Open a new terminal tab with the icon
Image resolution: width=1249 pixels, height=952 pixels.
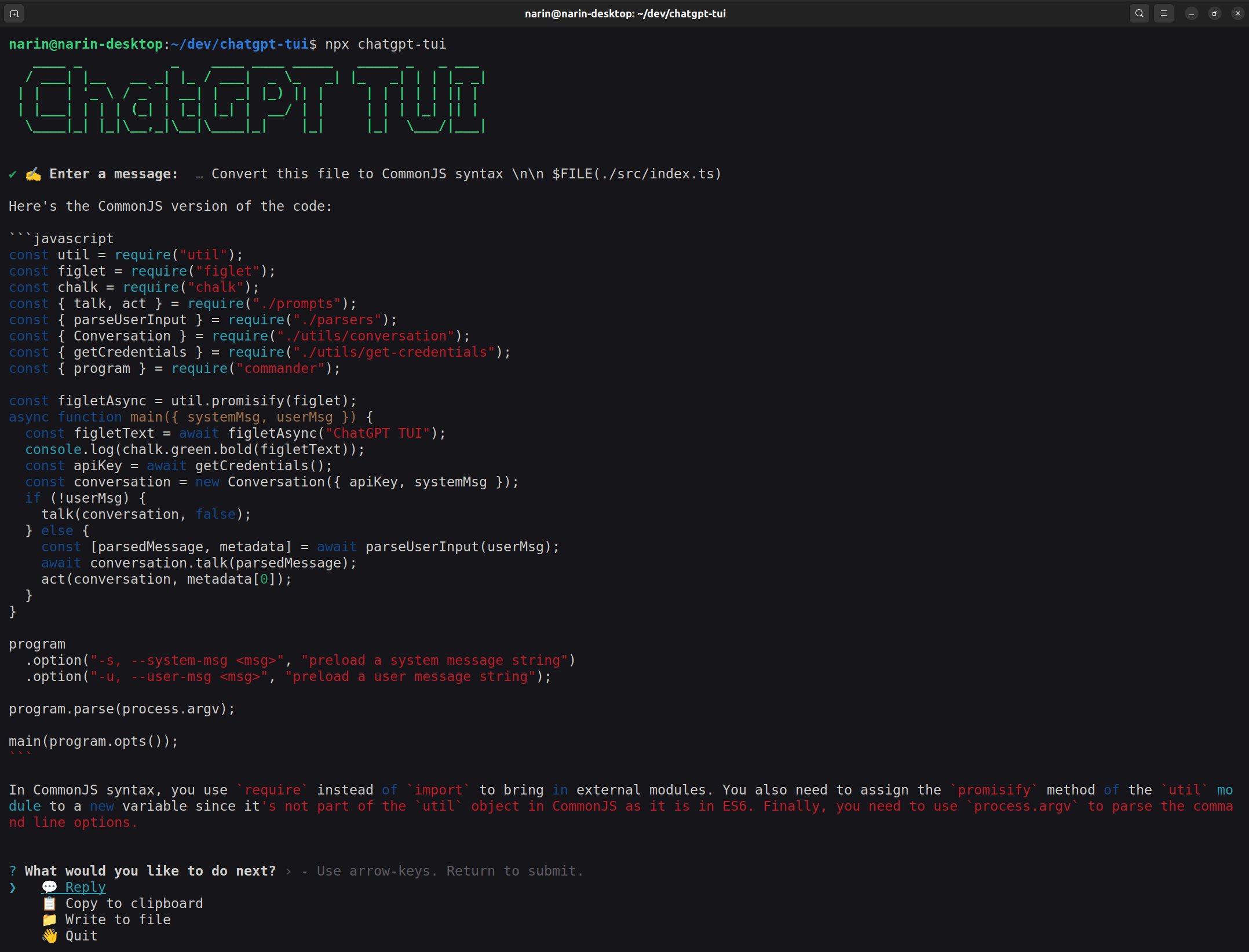pos(14,13)
